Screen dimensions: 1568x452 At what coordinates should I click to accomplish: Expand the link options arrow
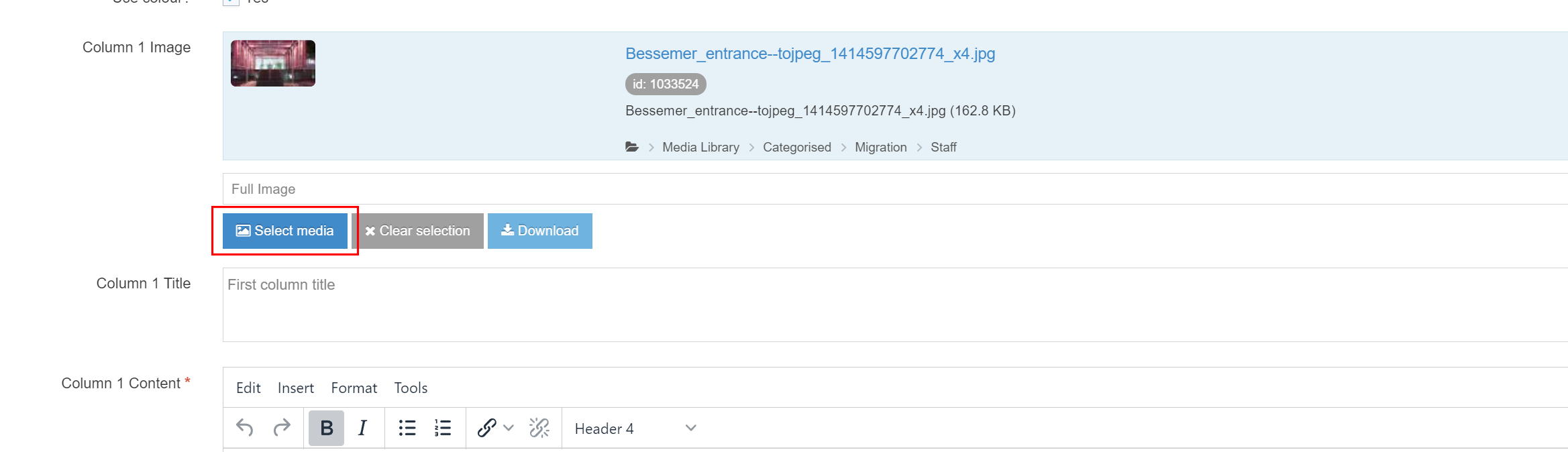tap(509, 428)
